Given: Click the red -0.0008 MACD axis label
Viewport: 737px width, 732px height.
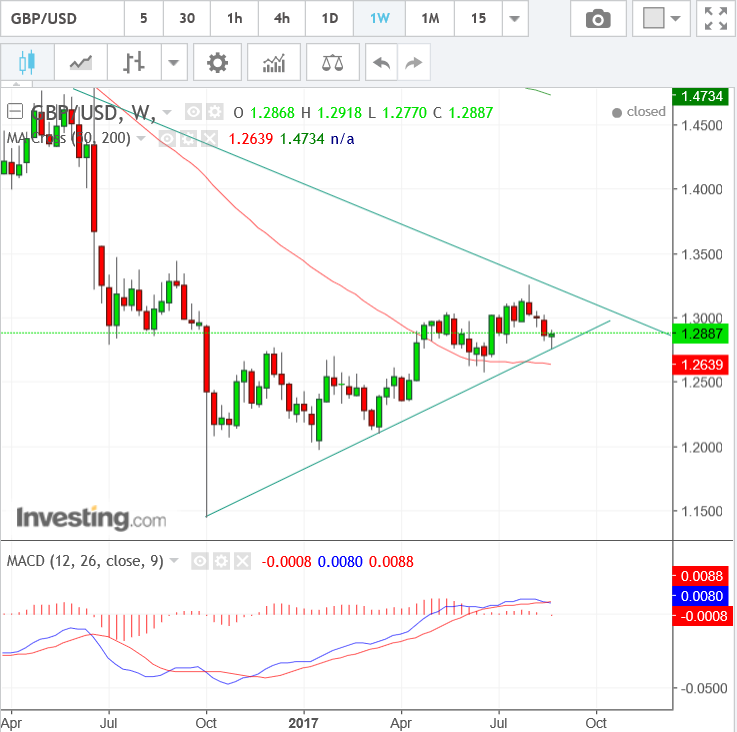Looking at the screenshot, I should (701, 616).
